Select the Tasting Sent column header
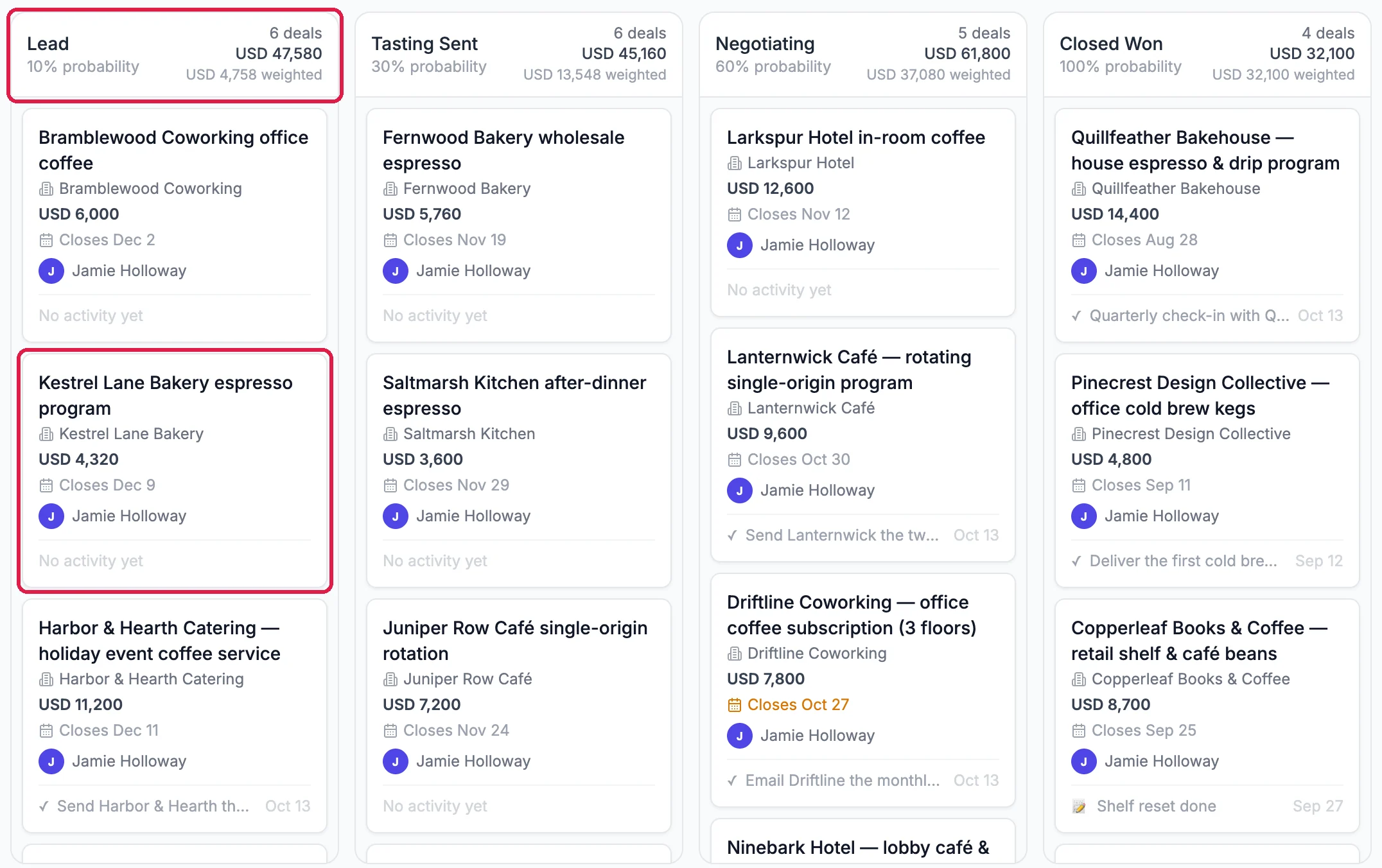The height and width of the screenshot is (868, 1382). (x=519, y=55)
